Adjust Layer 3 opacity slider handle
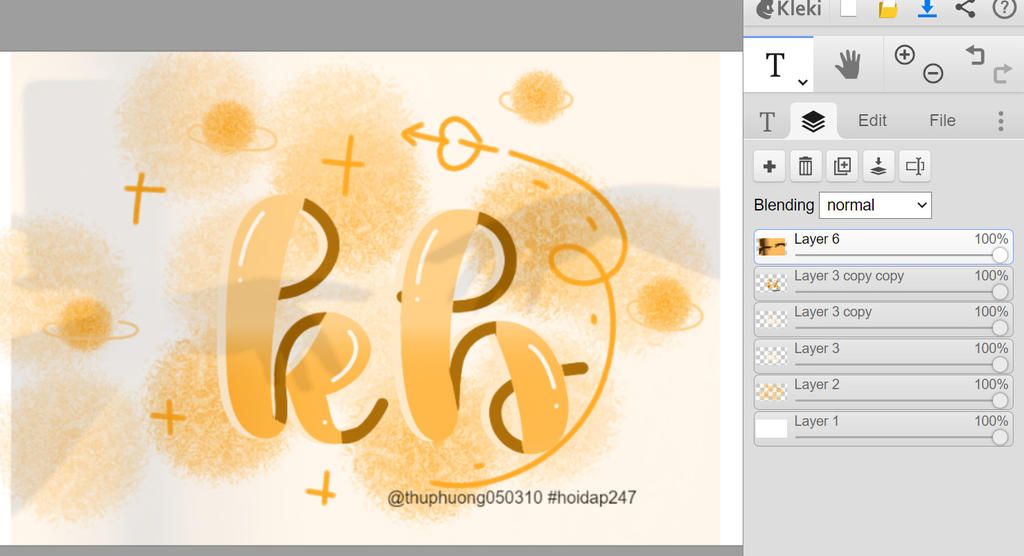The width and height of the screenshot is (1024, 556). tap(999, 364)
